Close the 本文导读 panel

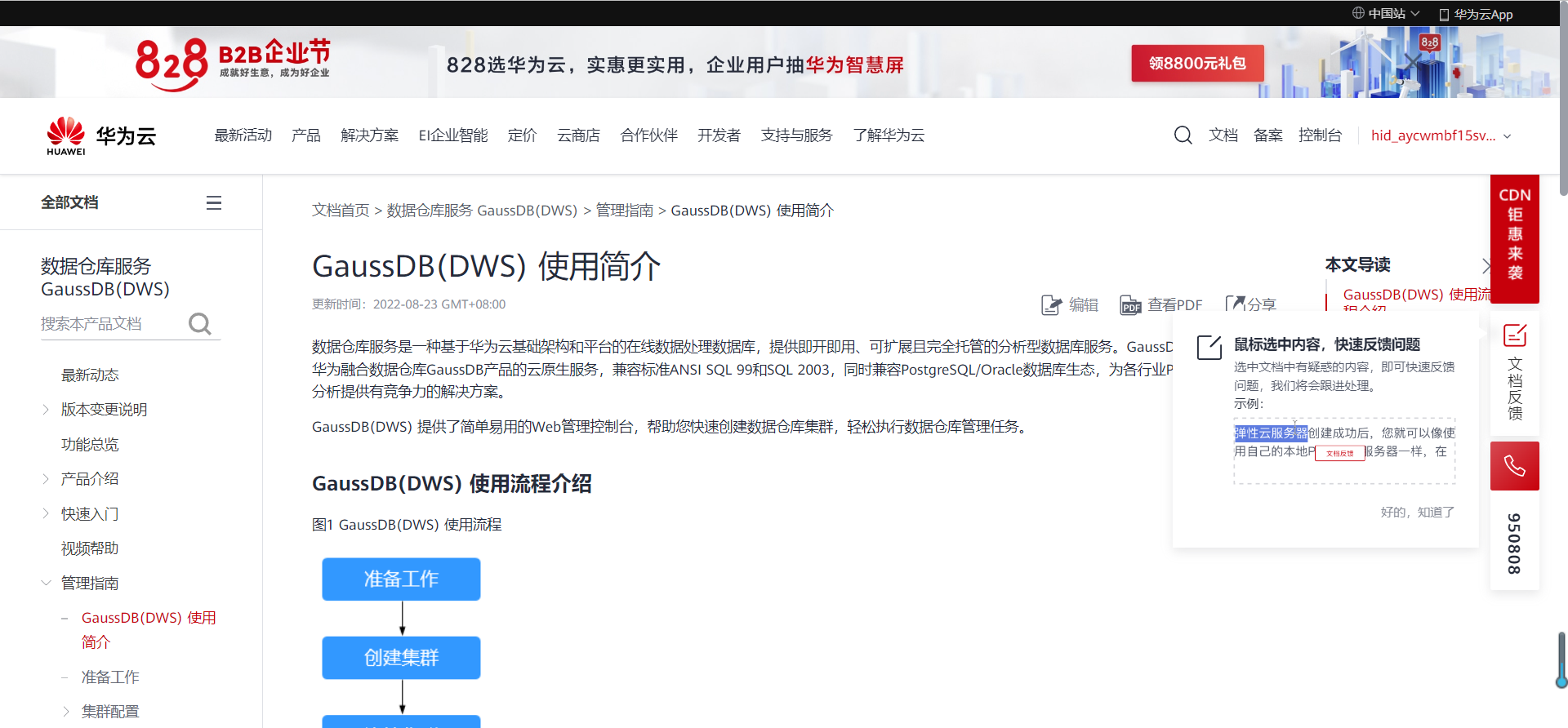point(1486,265)
